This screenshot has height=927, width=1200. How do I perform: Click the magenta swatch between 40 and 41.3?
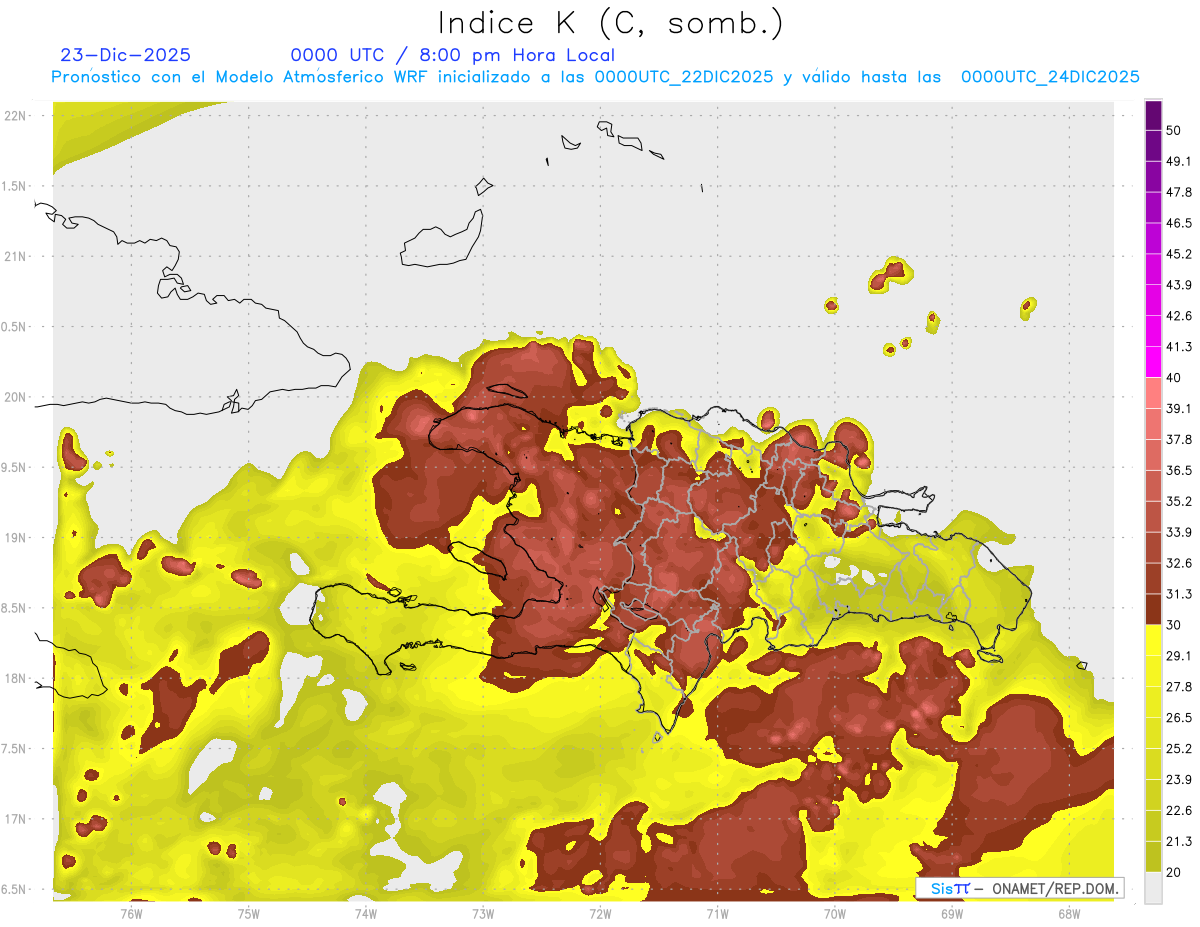1154,362
